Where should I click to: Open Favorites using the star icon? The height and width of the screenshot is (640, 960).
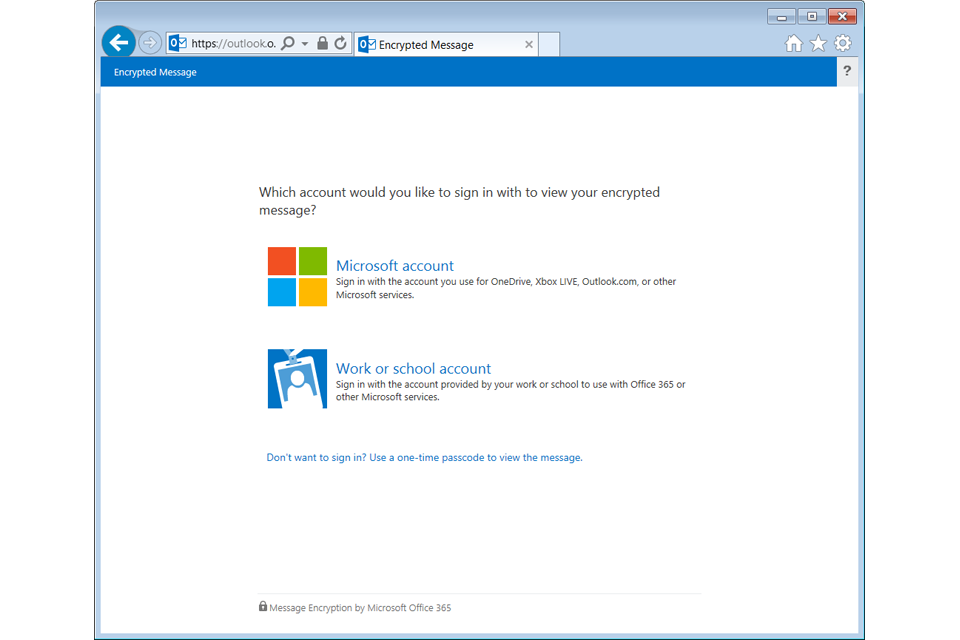coord(818,43)
